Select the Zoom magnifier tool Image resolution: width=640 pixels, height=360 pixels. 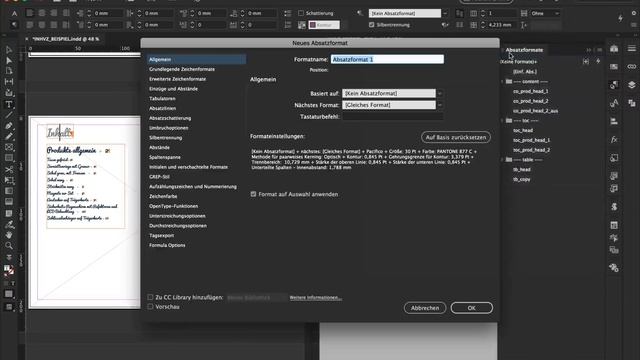[x=9, y=245]
